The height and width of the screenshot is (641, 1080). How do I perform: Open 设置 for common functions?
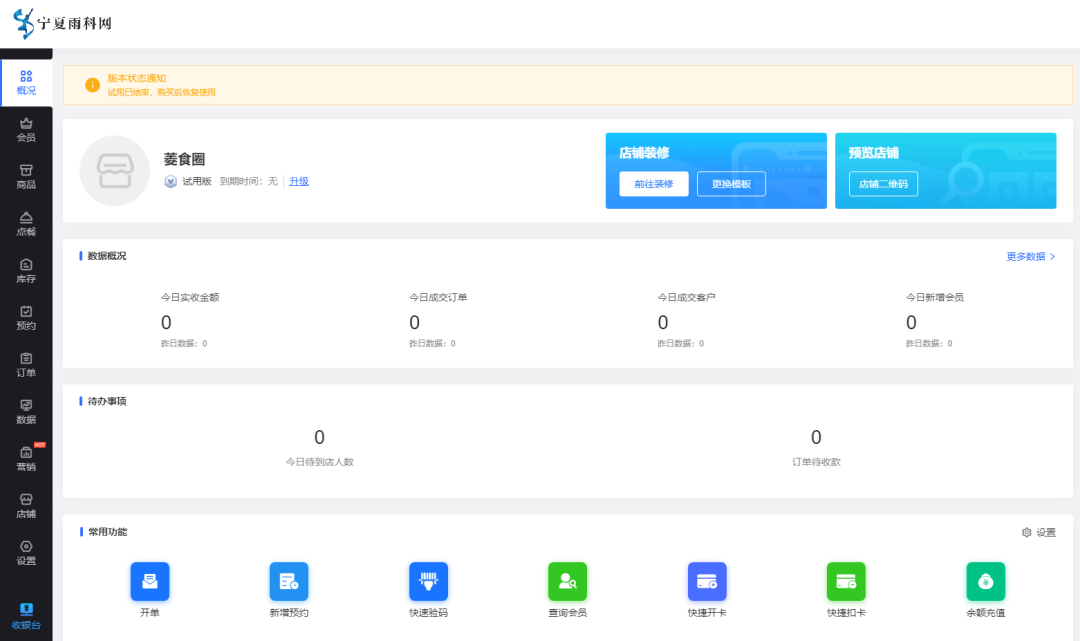tap(1039, 532)
